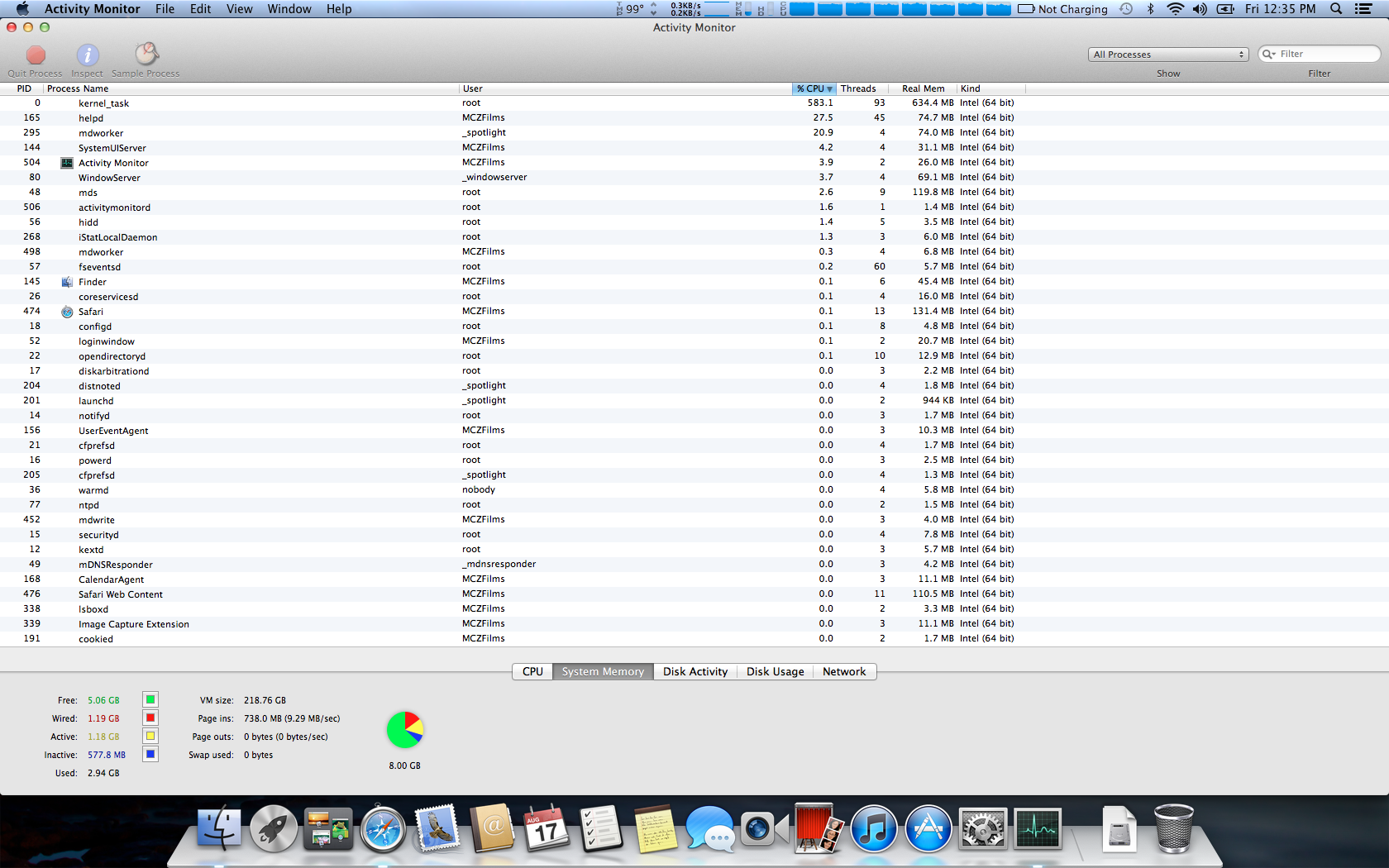Click the red Wired memory swatch
Screen dimensions: 1389x868
[x=150, y=718]
